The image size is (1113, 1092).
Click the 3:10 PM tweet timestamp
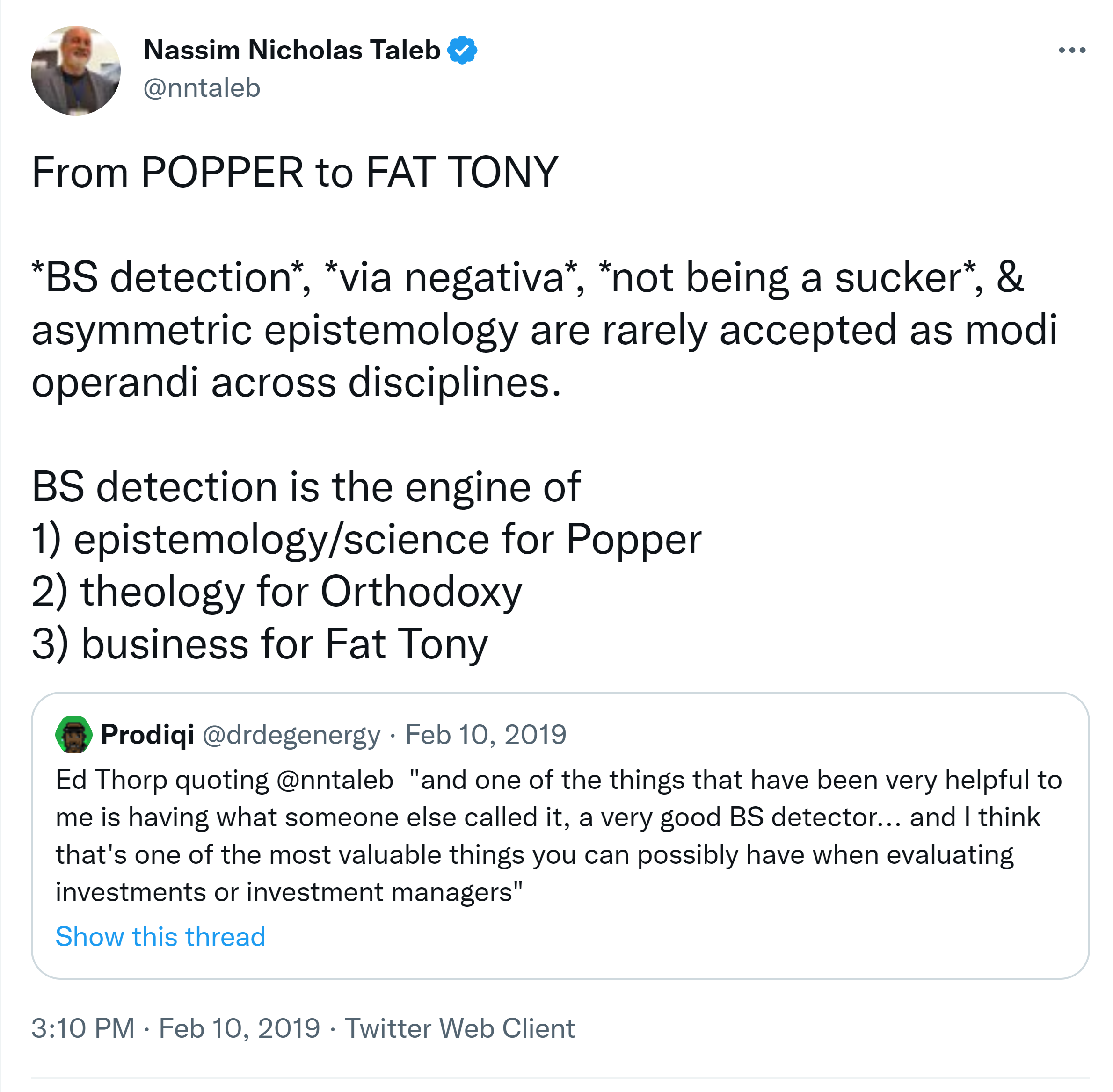(83, 1028)
